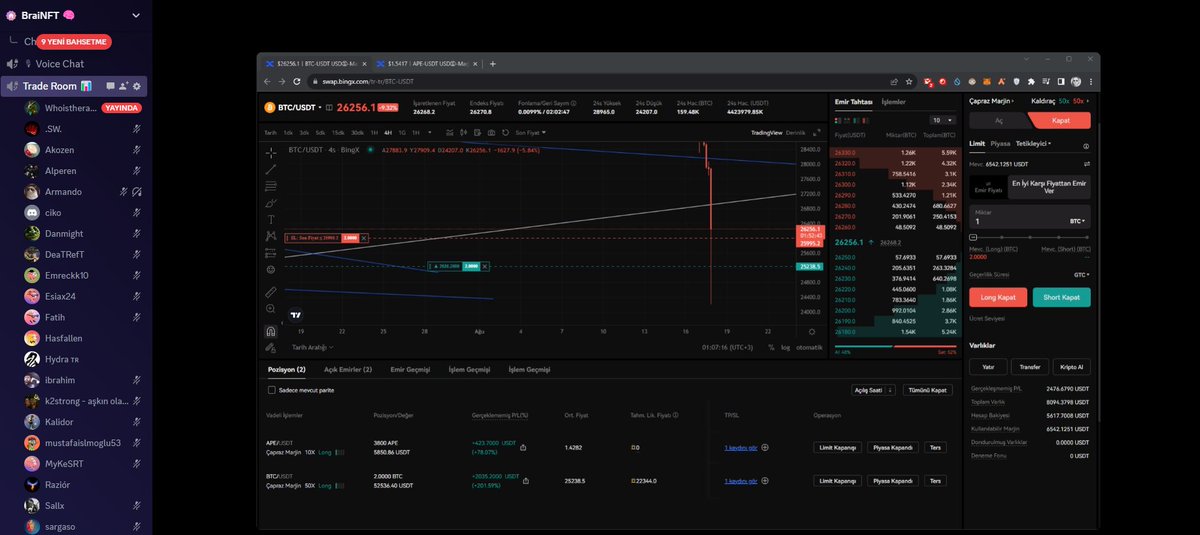Click the lock drawings tool icon
Screen dimensions: 1200x535
[x=270, y=347]
